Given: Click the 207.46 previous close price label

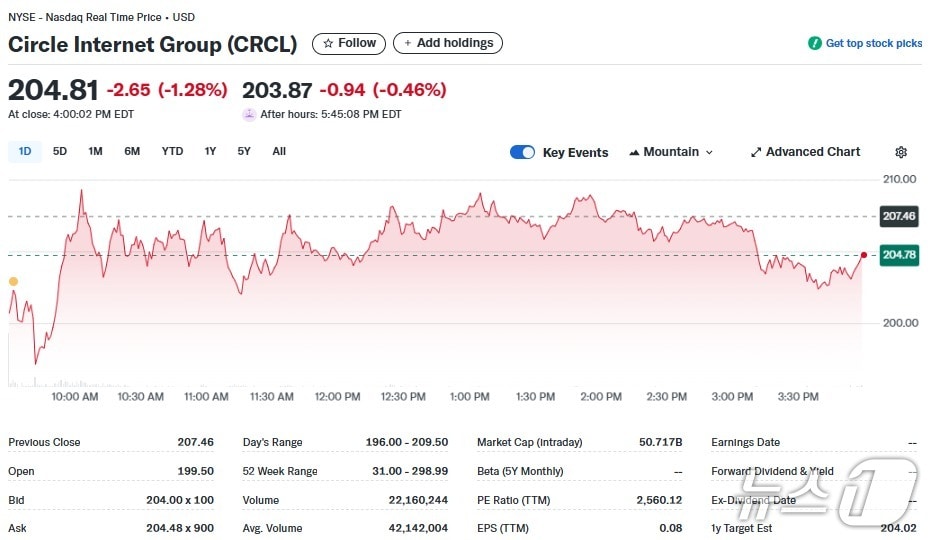Looking at the screenshot, I should point(898,216).
